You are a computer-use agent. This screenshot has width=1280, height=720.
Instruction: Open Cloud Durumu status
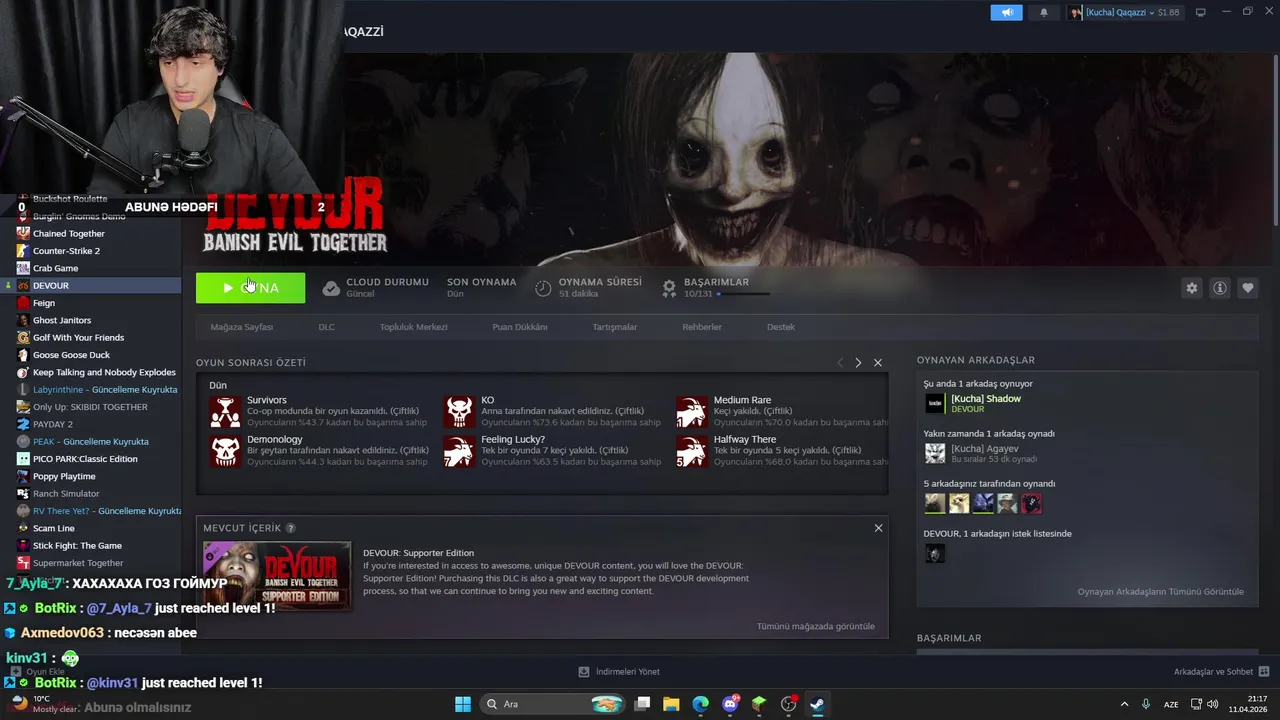point(375,288)
